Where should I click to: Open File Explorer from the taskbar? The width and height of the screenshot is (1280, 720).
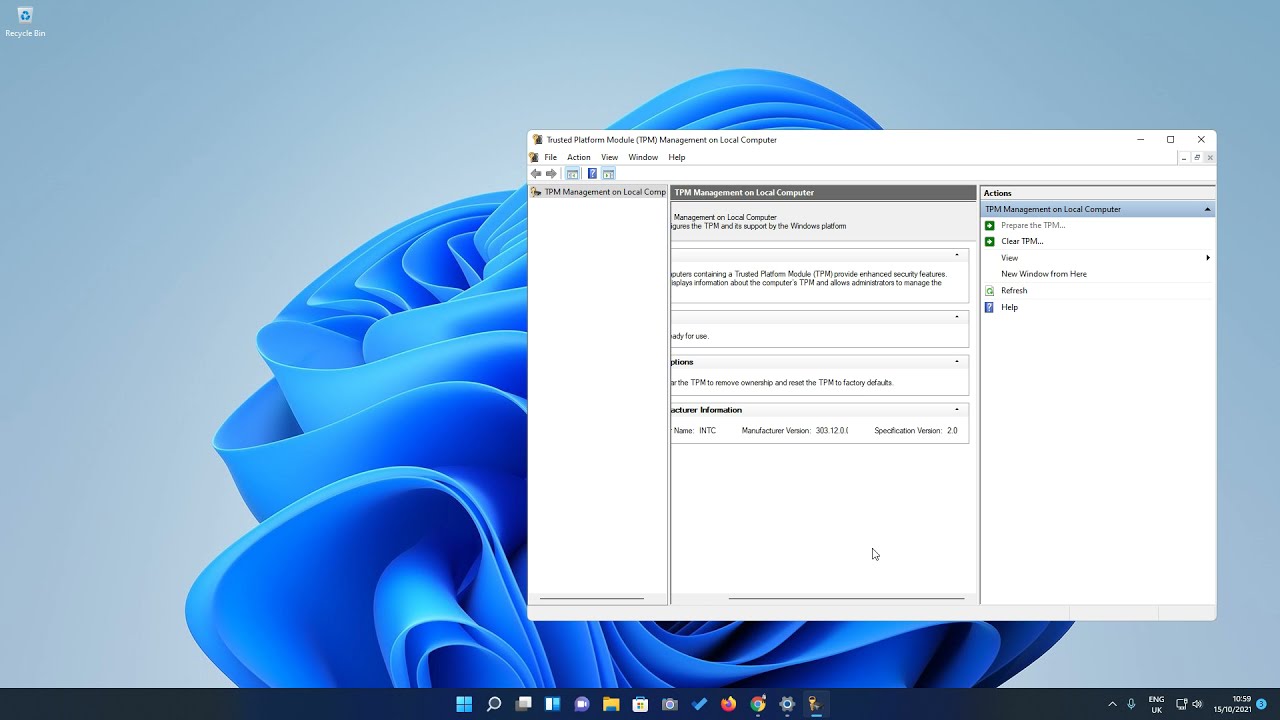[x=611, y=704]
